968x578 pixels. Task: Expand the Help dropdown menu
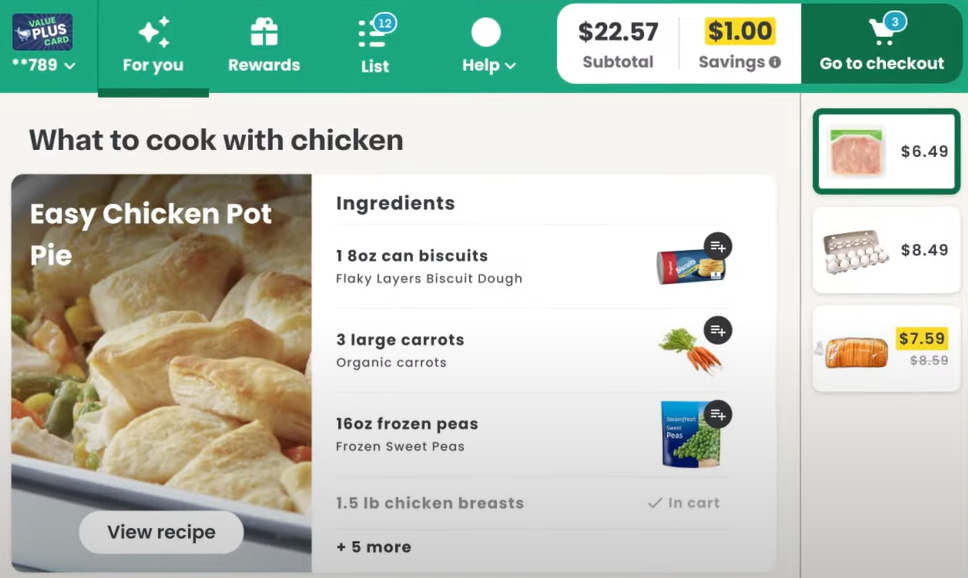pos(489,65)
